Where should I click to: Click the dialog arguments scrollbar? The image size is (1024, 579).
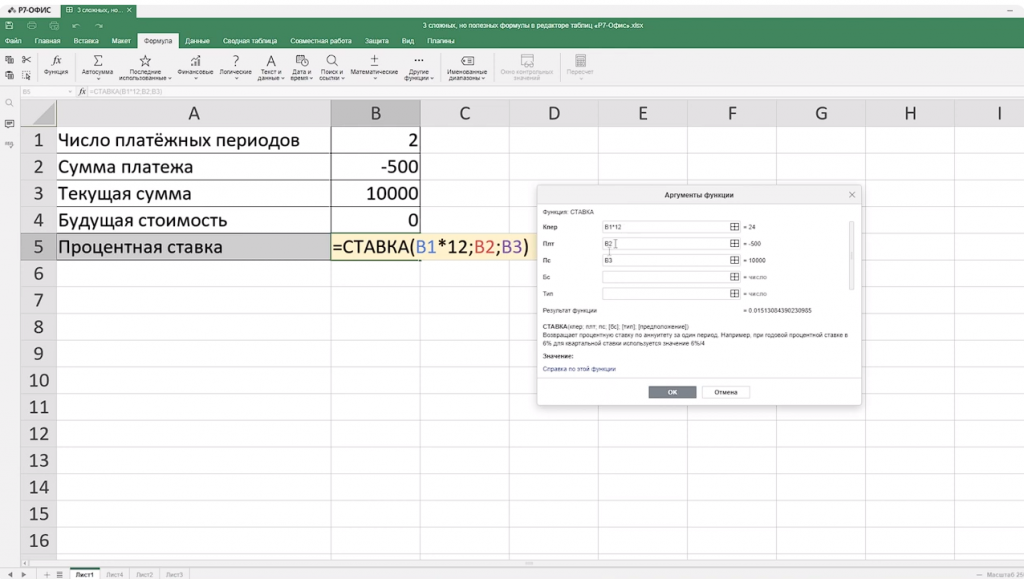851,255
